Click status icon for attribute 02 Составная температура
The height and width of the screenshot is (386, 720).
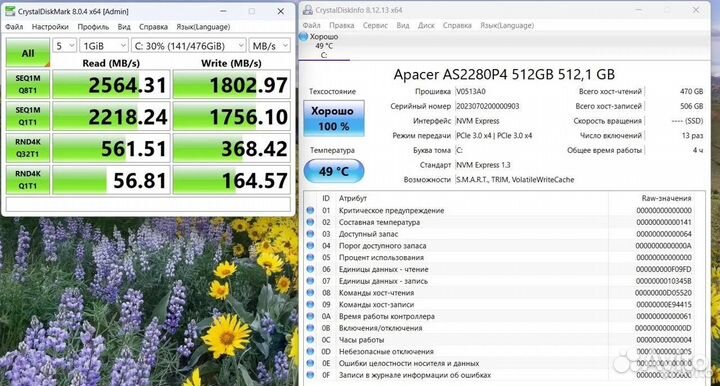point(310,222)
